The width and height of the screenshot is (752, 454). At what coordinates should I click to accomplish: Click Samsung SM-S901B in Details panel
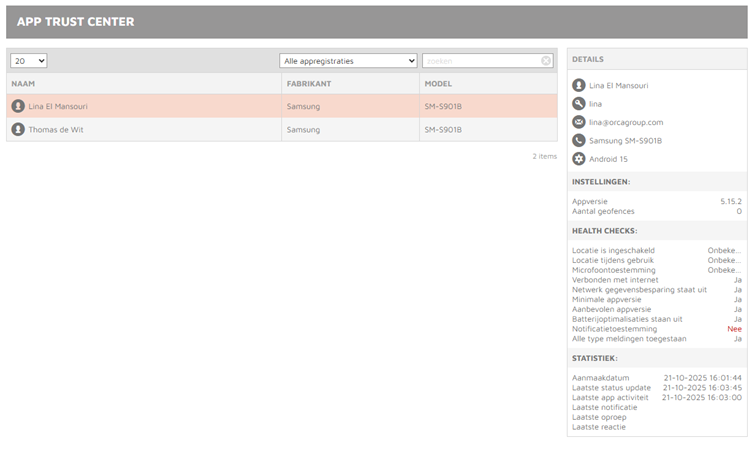[625, 141]
